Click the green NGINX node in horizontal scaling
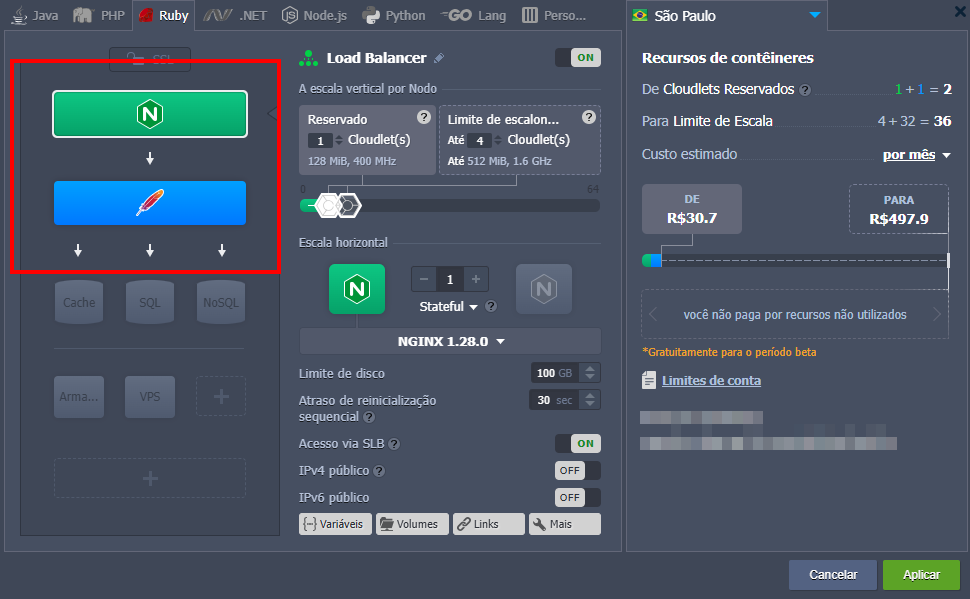Image resolution: width=970 pixels, height=599 pixels. pos(357,289)
